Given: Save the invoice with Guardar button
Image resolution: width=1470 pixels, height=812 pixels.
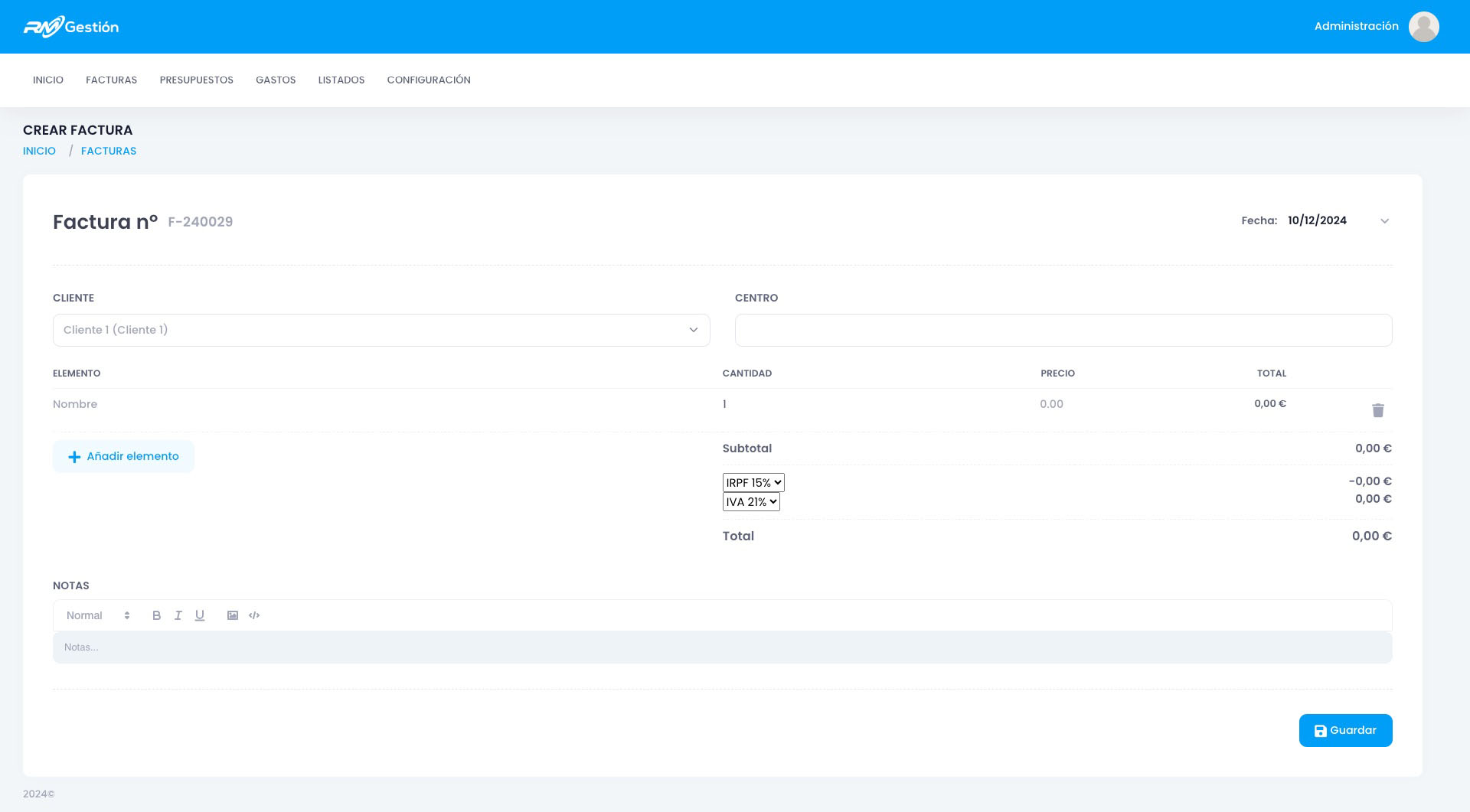Looking at the screenshot, I should tap(1345, 731).
